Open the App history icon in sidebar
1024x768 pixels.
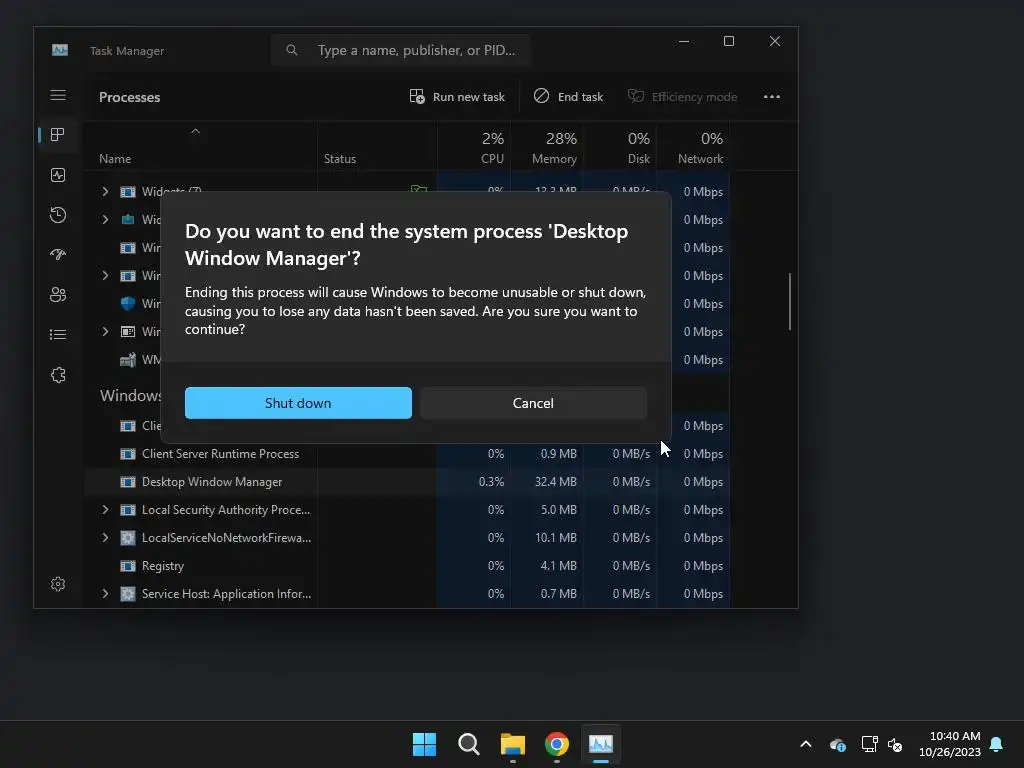(58, 215)
